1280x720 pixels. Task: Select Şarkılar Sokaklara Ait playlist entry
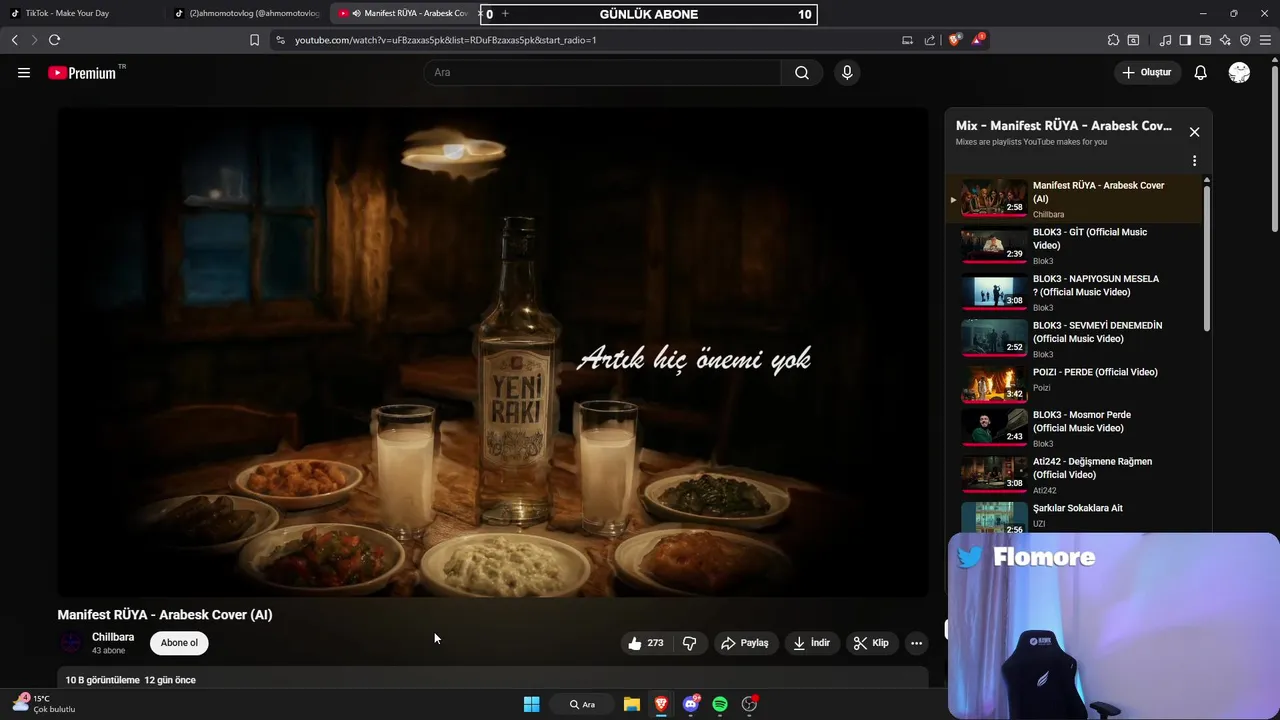(x=1075, y=516)
